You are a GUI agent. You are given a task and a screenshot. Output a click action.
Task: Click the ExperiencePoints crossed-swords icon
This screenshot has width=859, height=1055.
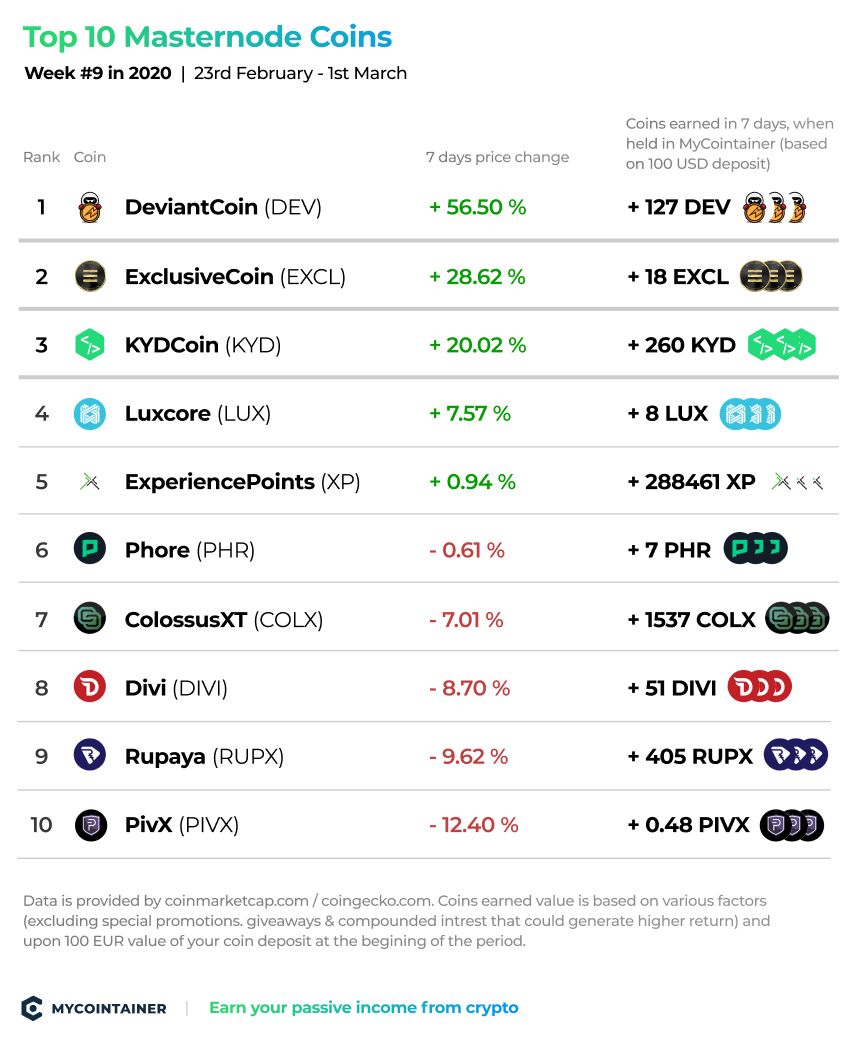(x=89, y=482)
